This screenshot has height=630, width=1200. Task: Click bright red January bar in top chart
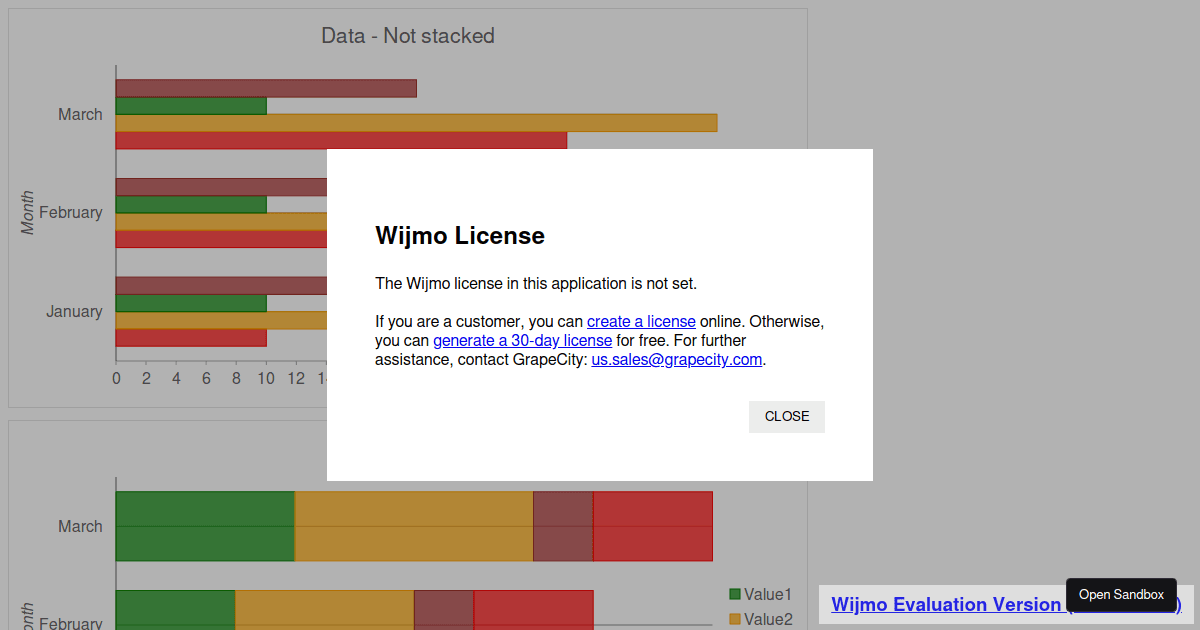[x=190, y=338]
